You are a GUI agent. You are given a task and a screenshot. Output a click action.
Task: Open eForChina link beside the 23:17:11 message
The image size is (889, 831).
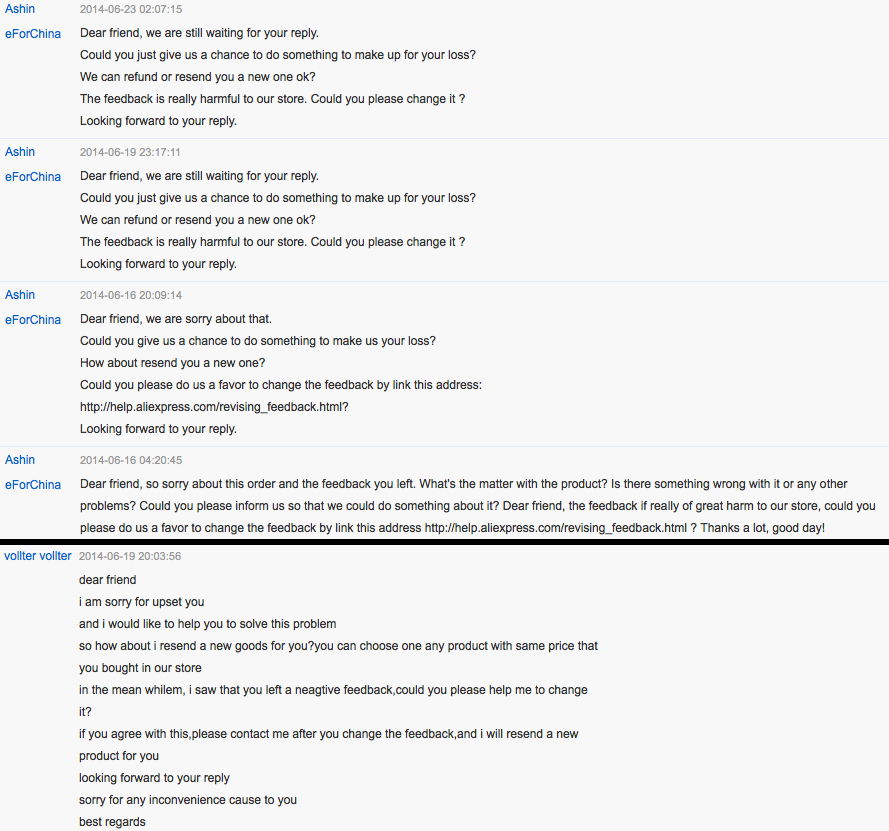pos(33,177)
